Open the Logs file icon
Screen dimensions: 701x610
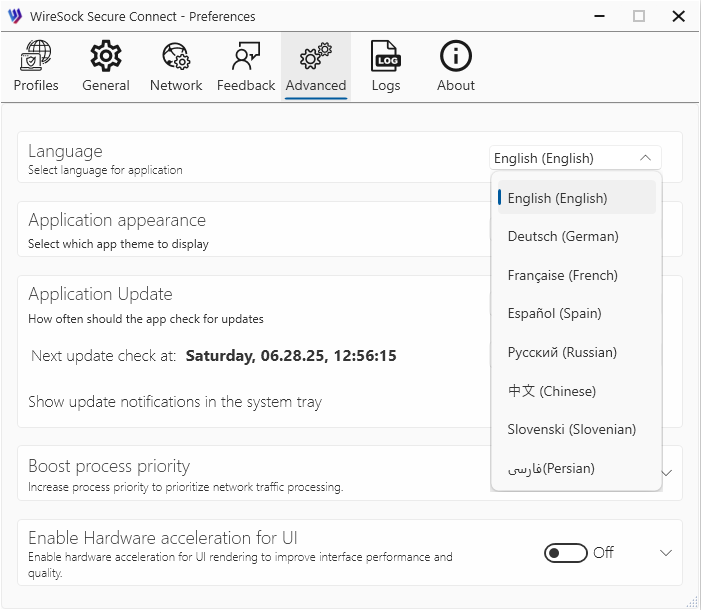[386, 56]
